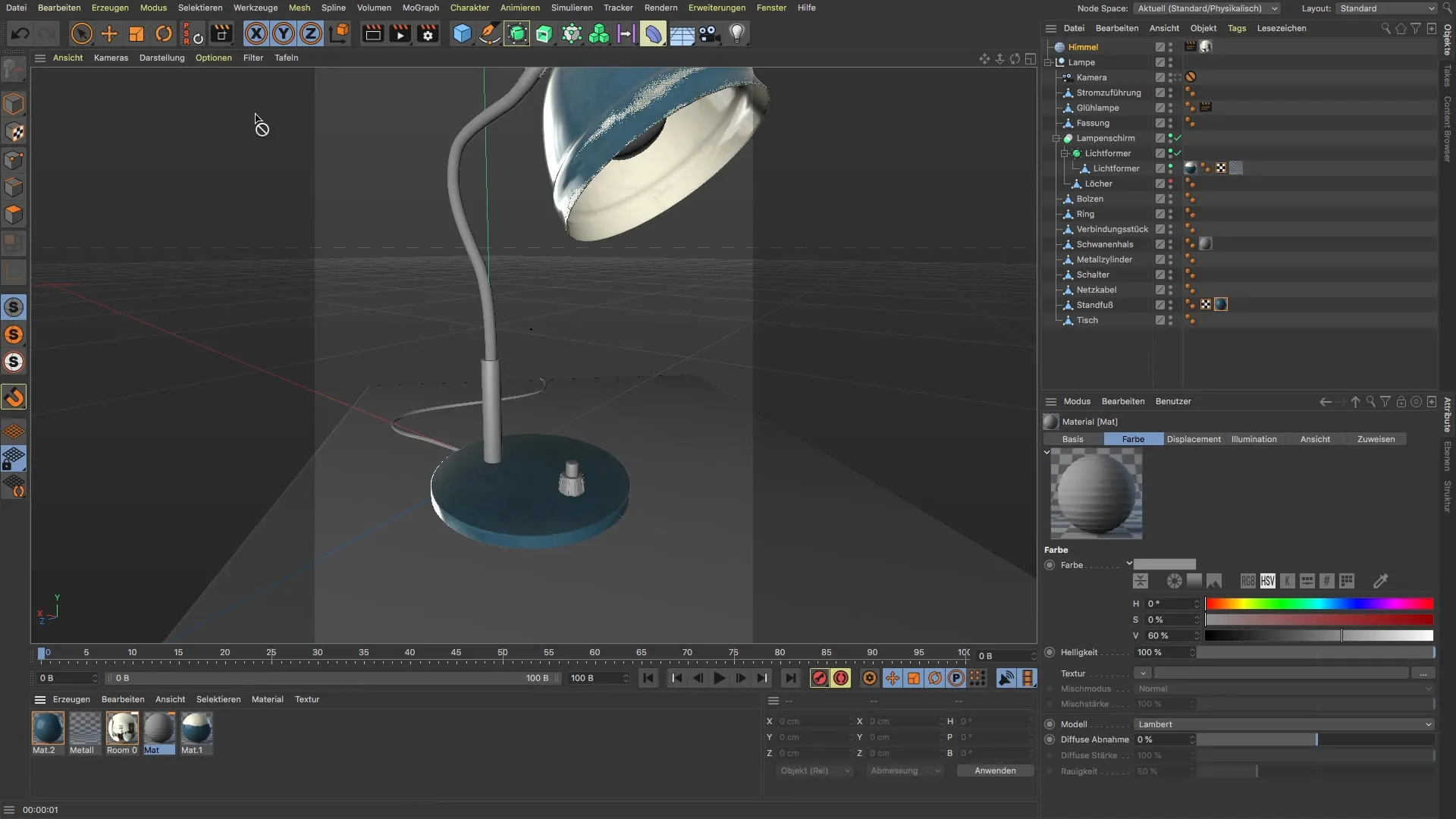The width and height of the screenshot is (1456, 819).
Task: Add a Camera object icon
Action: pyautogui.click(x=709, y=33)
